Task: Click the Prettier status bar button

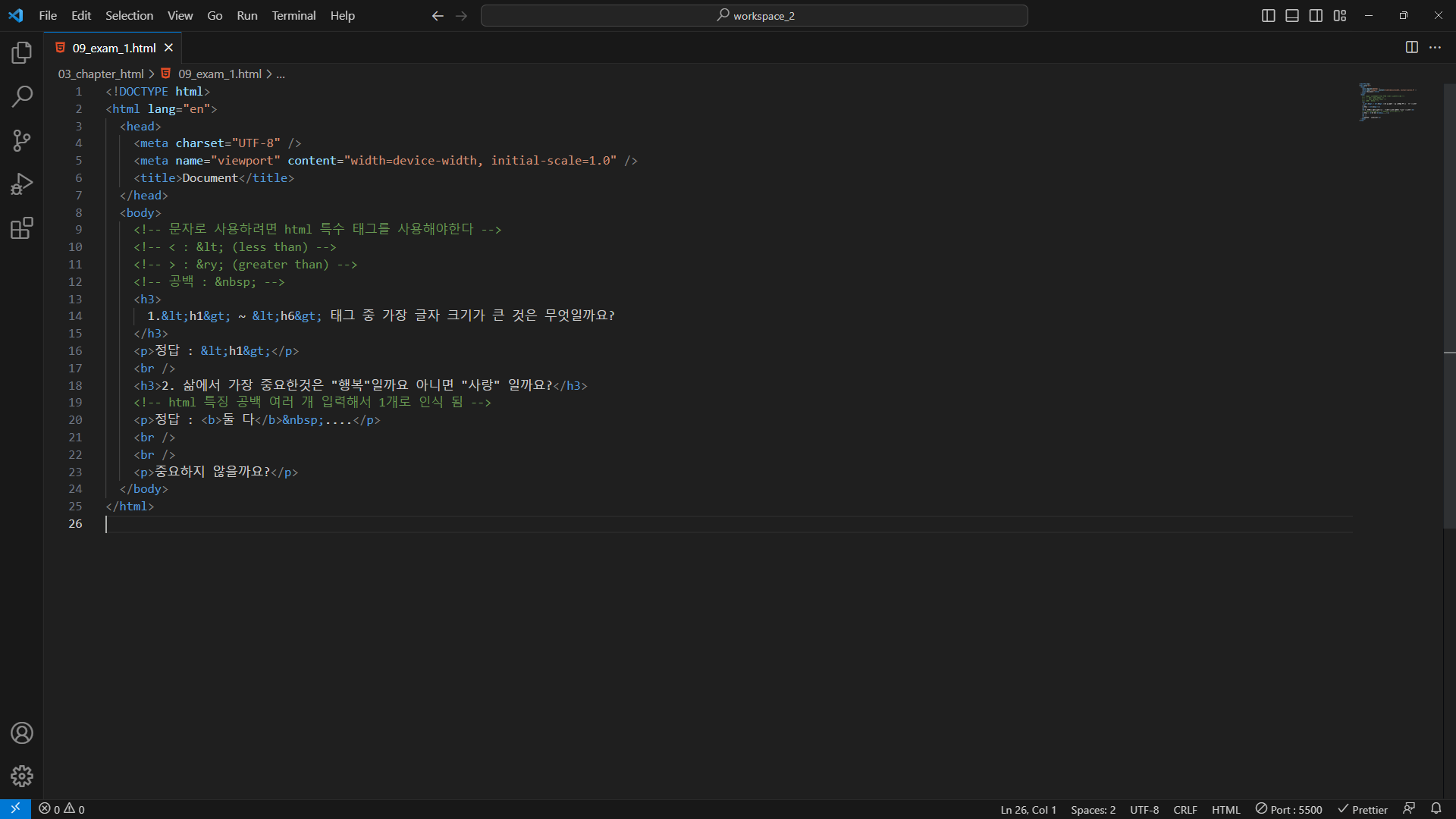Action: pyautogui.click(x=1363, y=809)
